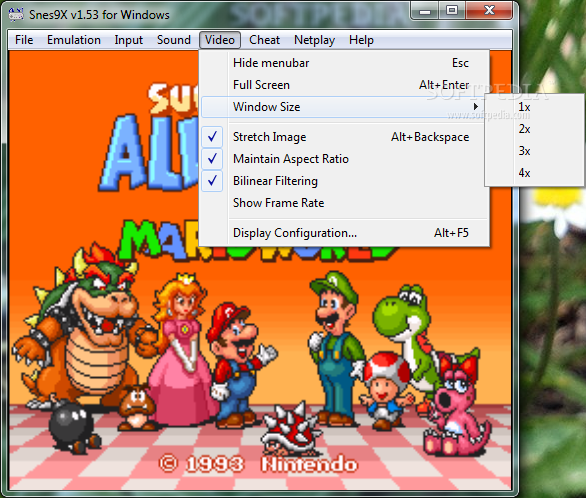
Task: Select Full Screen option
Action: point(345,85)
